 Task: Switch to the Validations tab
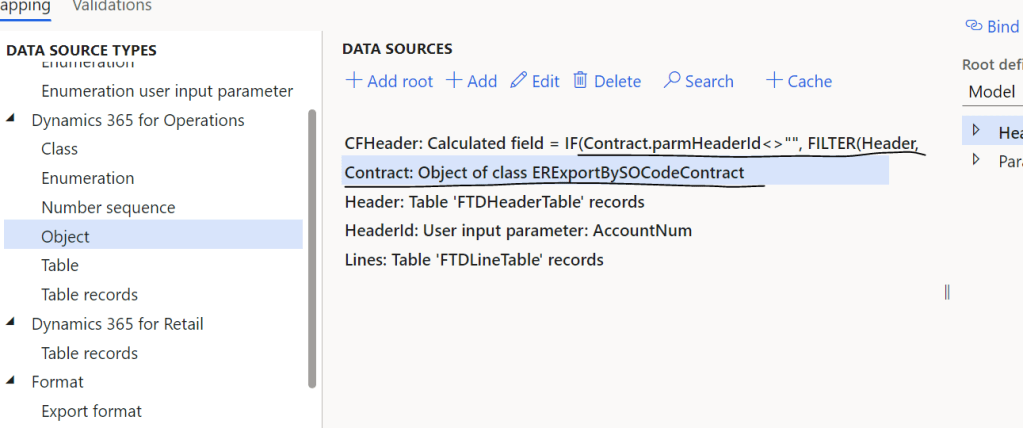tap(112, 6)
